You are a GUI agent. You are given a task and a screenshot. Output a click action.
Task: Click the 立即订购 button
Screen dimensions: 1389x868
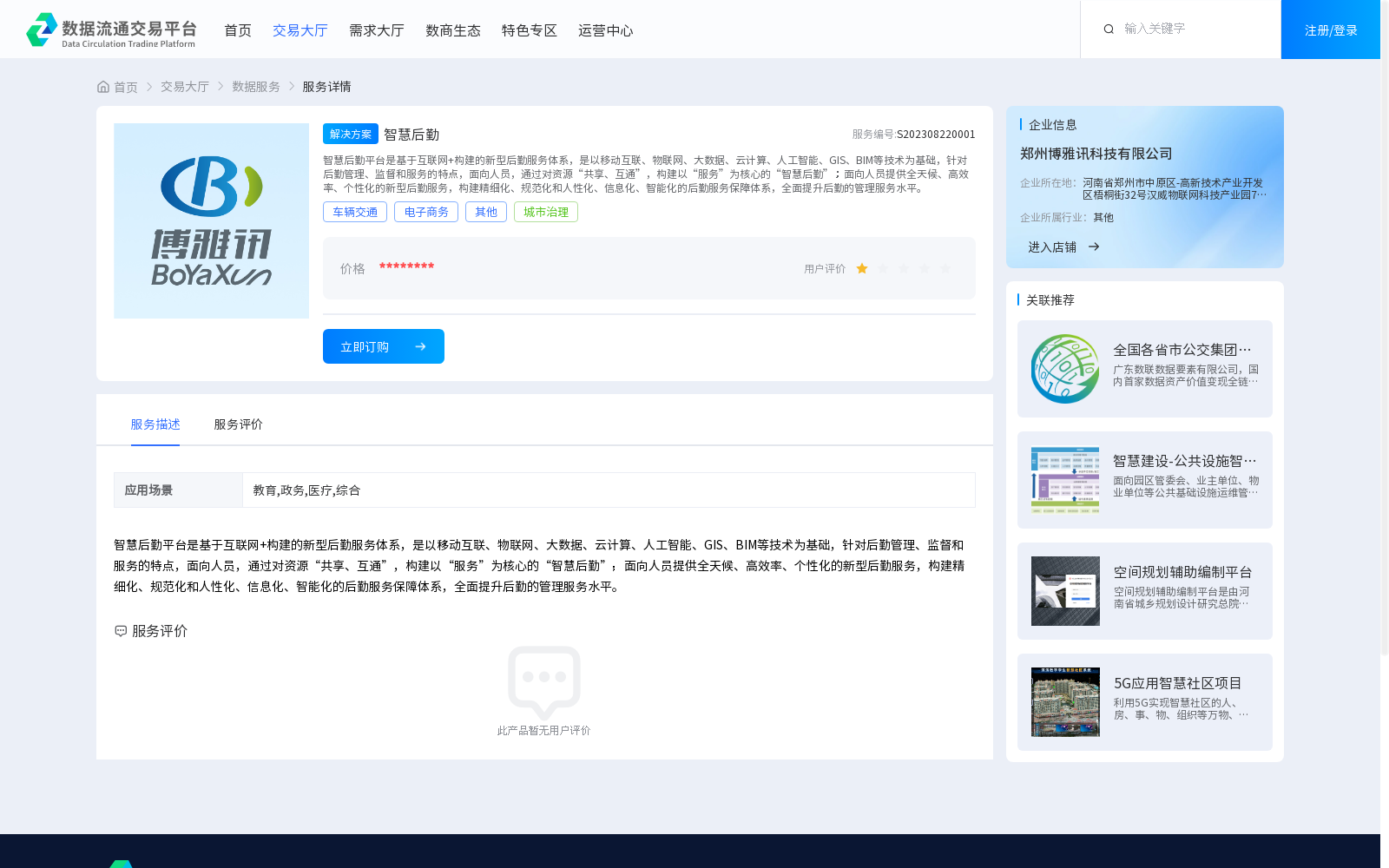coord(383,345)
